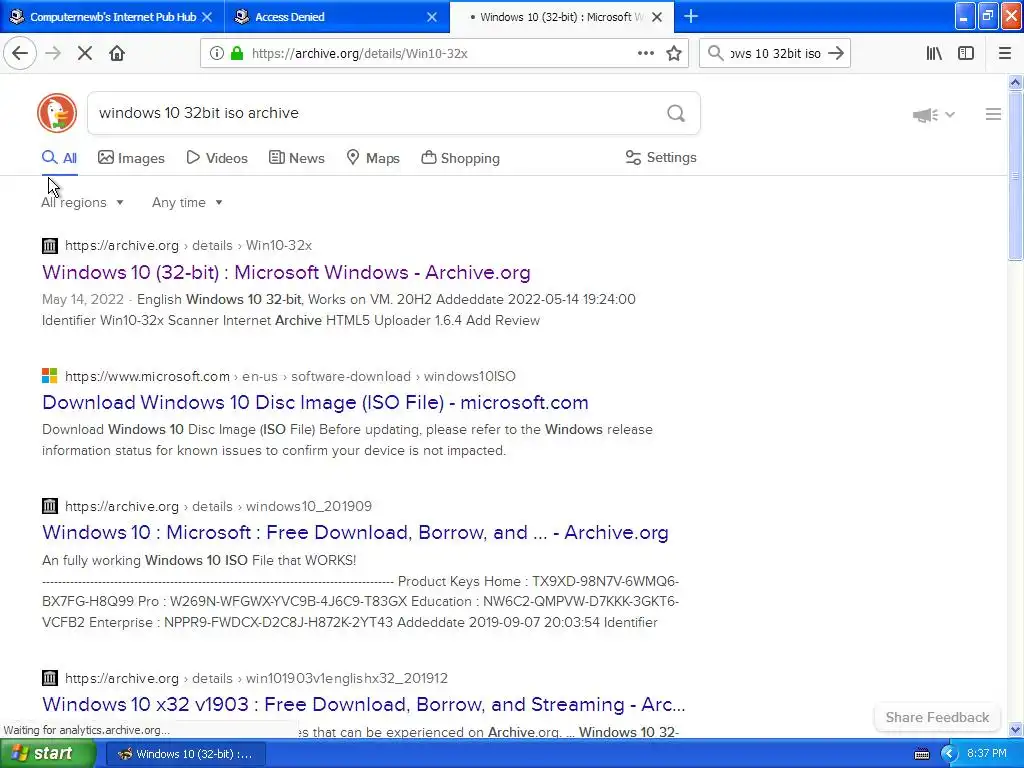This screenshot has width=1024, height=768.
Task: Close the Computernewb's Internet Pub Hub tab
Action: pos(207,17)
